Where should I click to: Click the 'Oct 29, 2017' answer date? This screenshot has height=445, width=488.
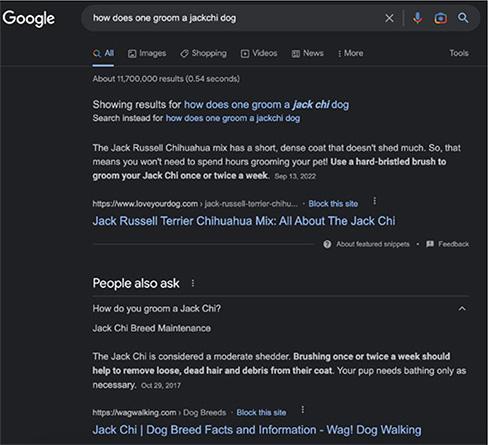[x=161, y=386]
